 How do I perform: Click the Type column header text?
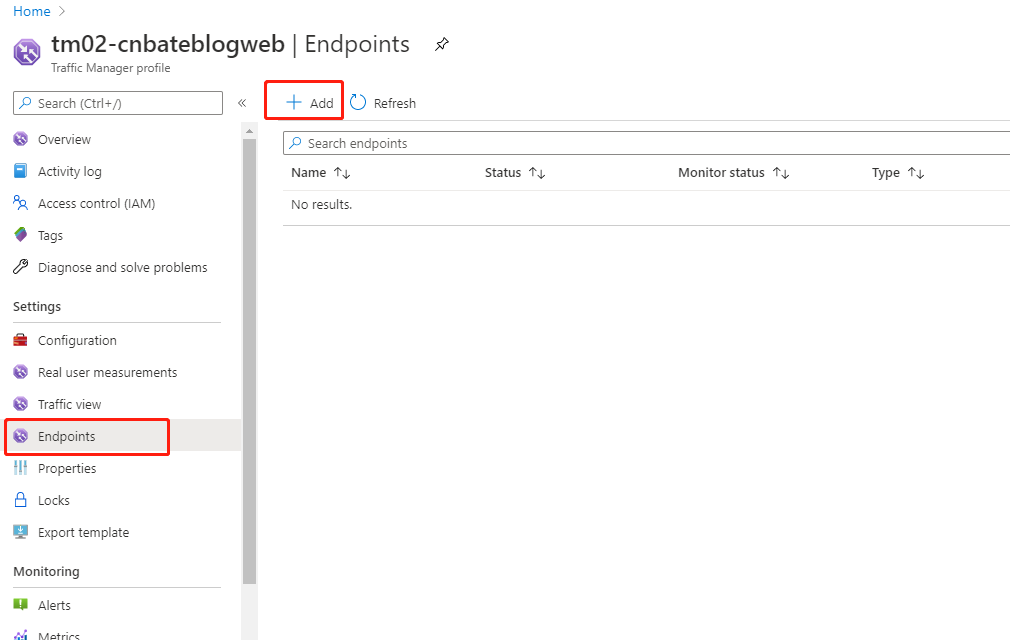pos(886,173)
